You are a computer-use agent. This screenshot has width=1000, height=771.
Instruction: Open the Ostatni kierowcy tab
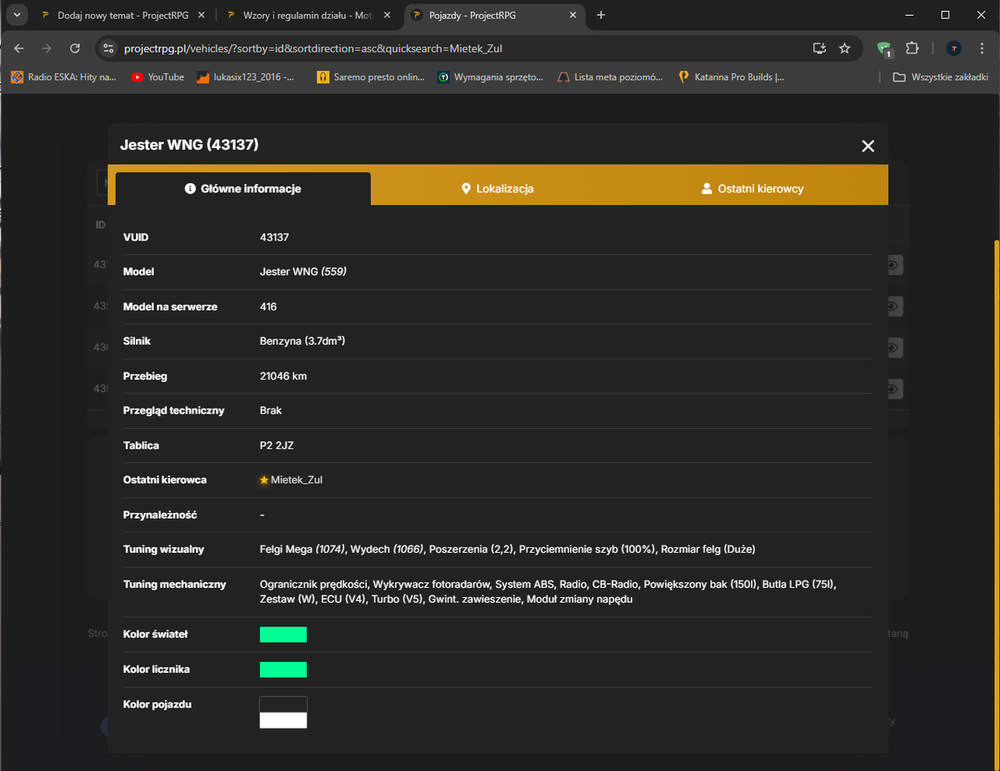pos(752,189)
